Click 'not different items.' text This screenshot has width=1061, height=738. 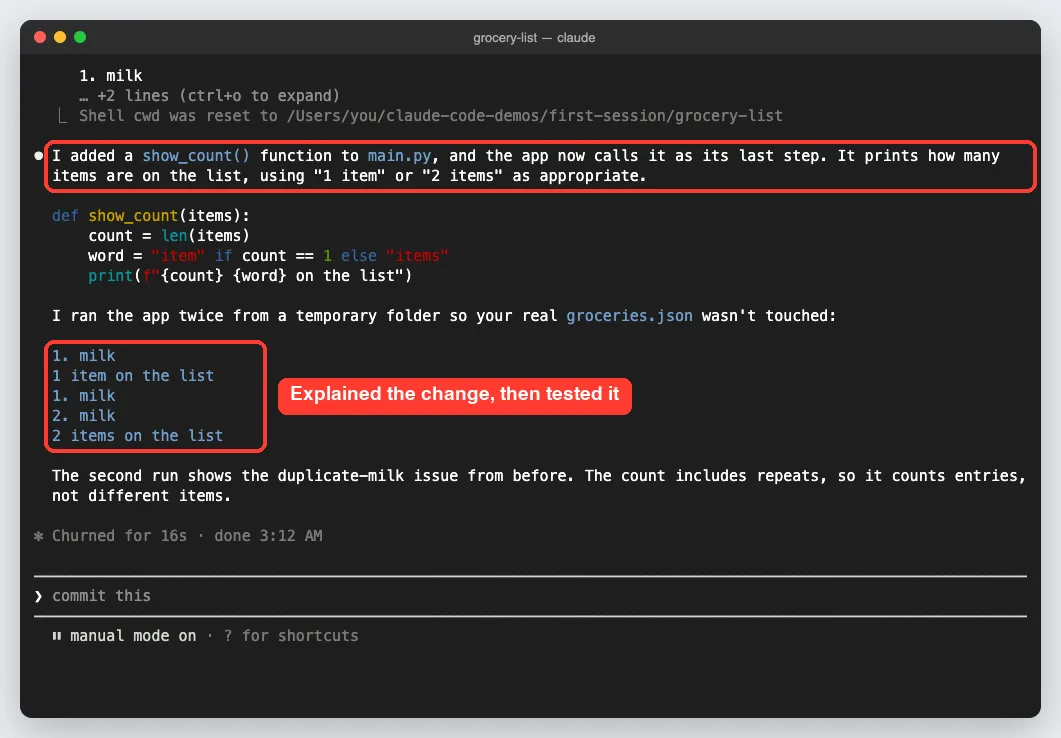141,497
